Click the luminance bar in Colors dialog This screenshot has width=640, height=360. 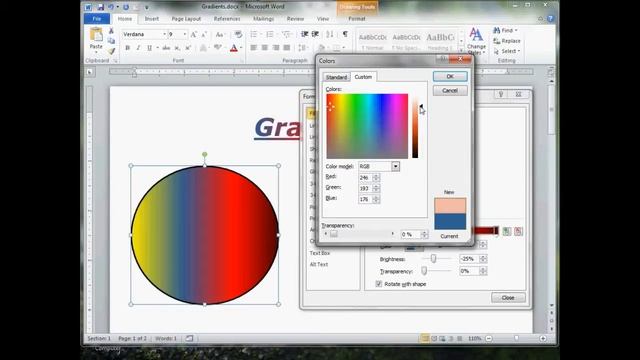click(415, 128)
